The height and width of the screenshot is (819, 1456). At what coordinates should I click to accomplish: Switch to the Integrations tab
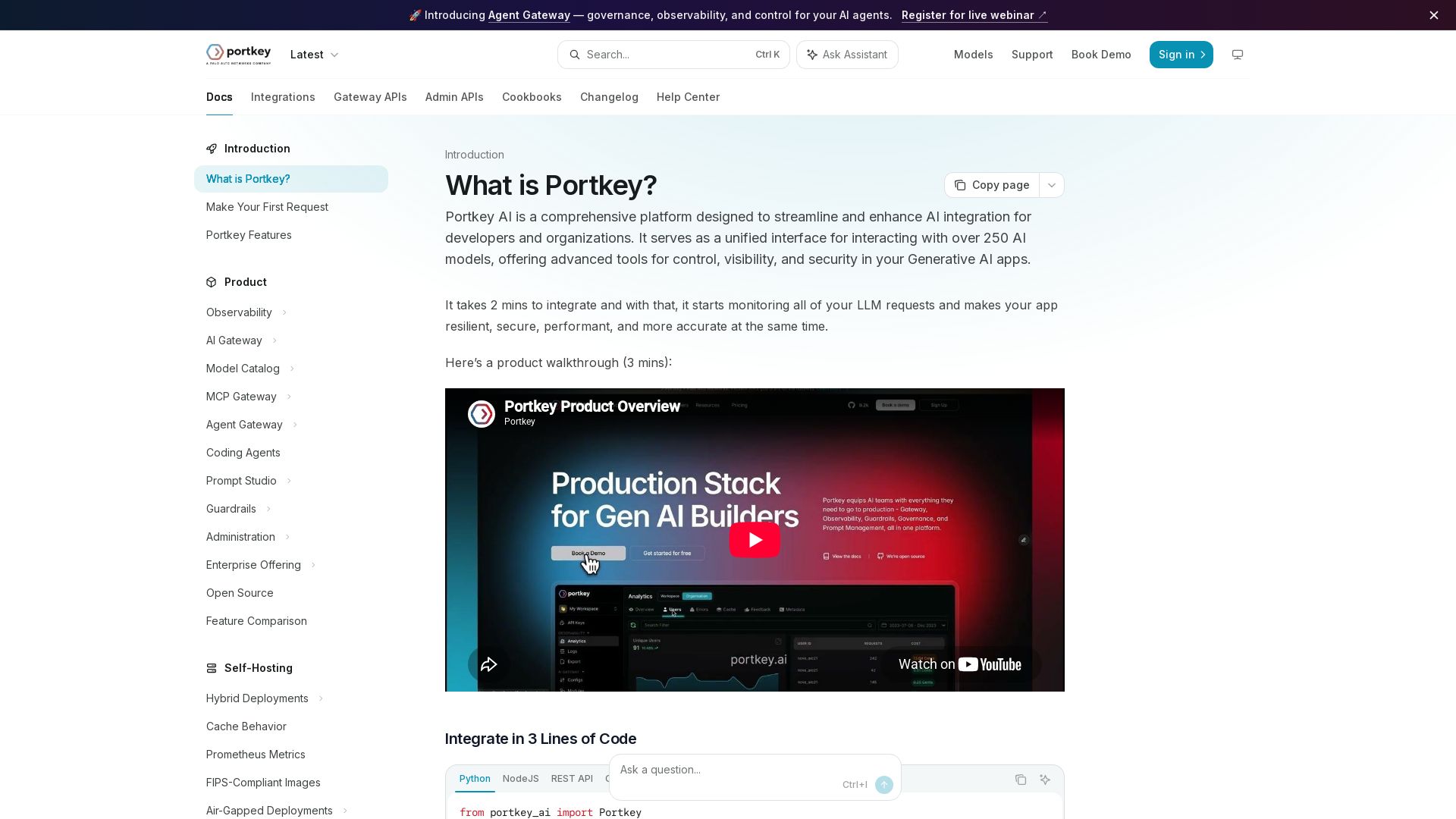tap(283, 97)
